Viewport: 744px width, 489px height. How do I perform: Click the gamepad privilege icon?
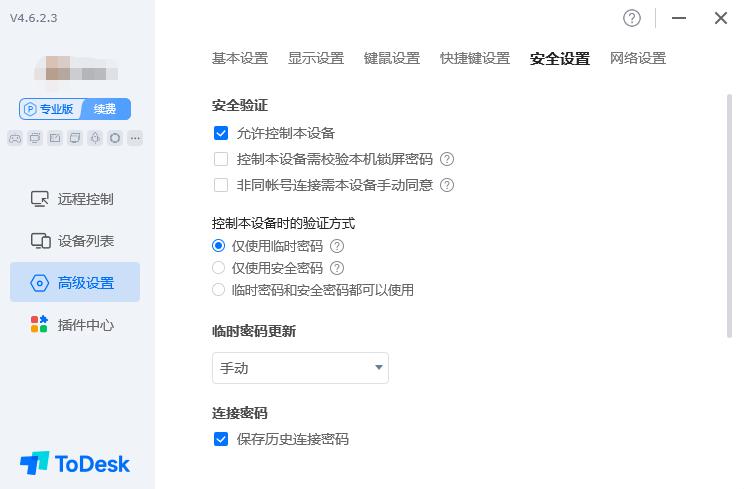pos(15,138)
